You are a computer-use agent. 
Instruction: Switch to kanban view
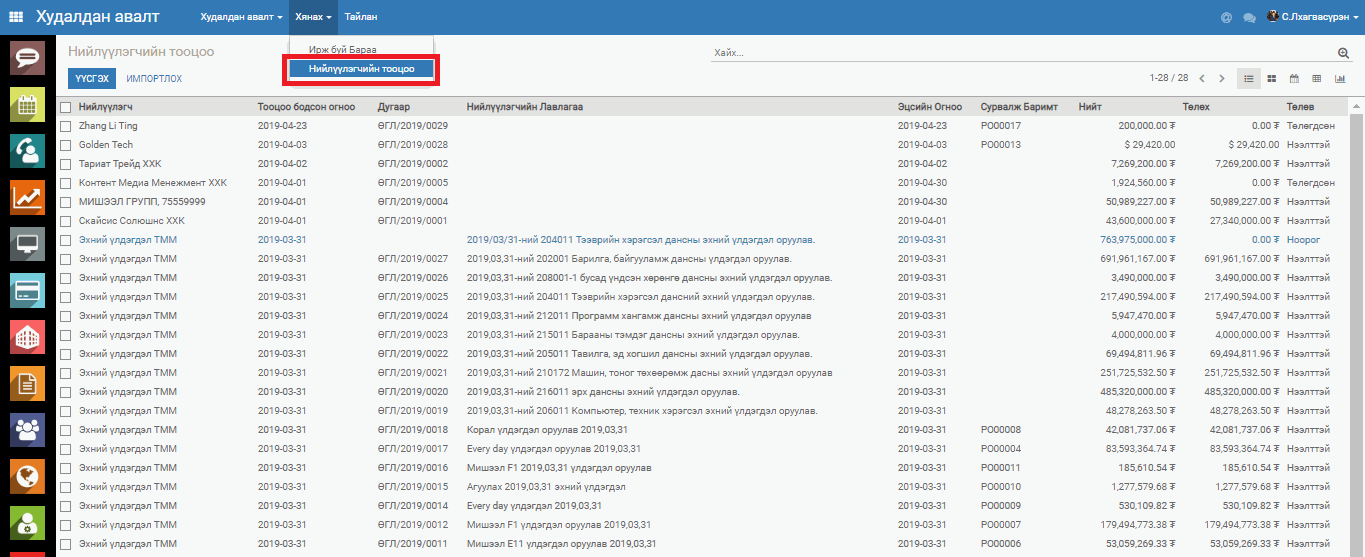(x=1272, y=78)
